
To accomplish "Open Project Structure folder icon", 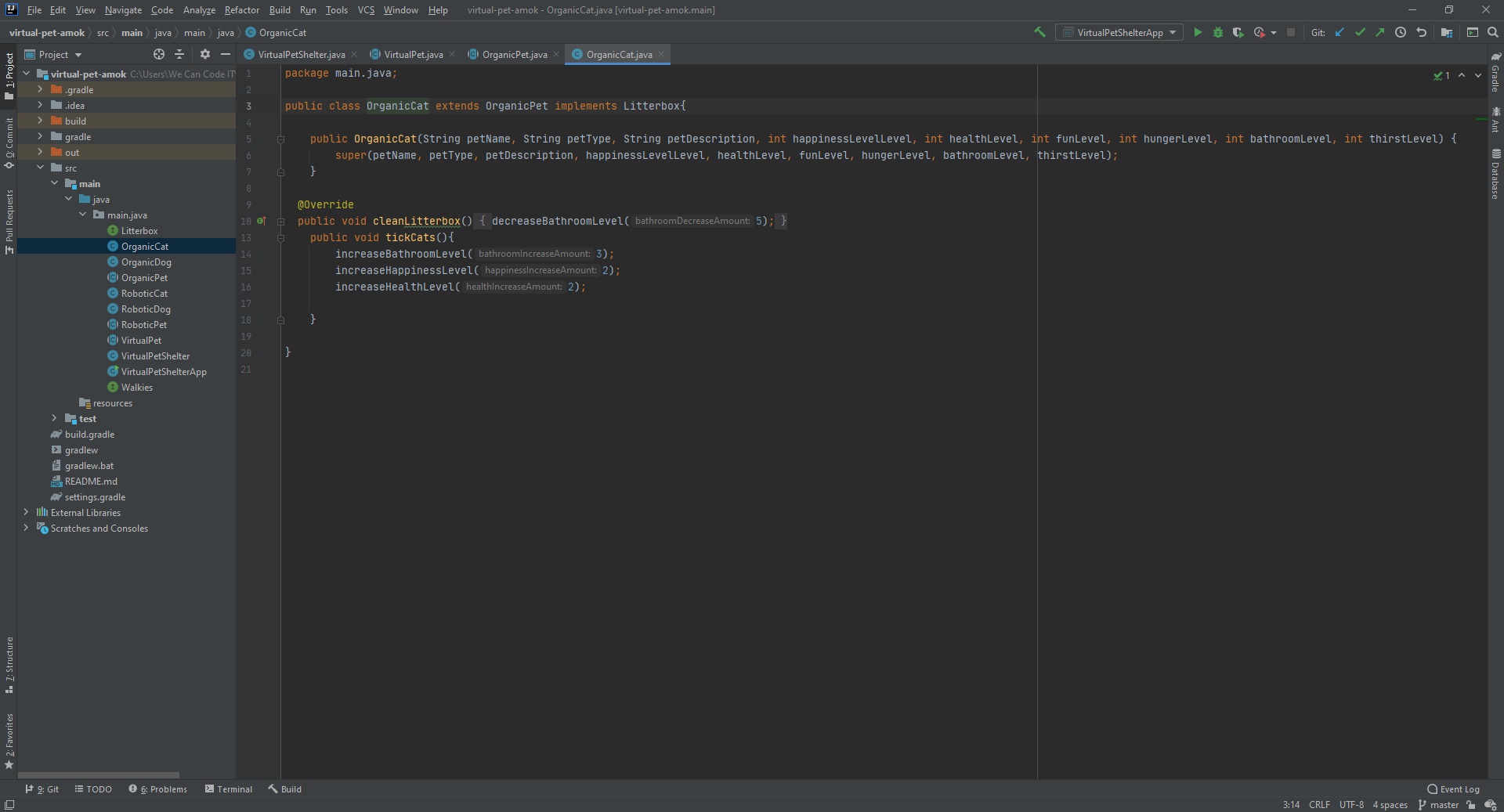I will point(1447,32).
